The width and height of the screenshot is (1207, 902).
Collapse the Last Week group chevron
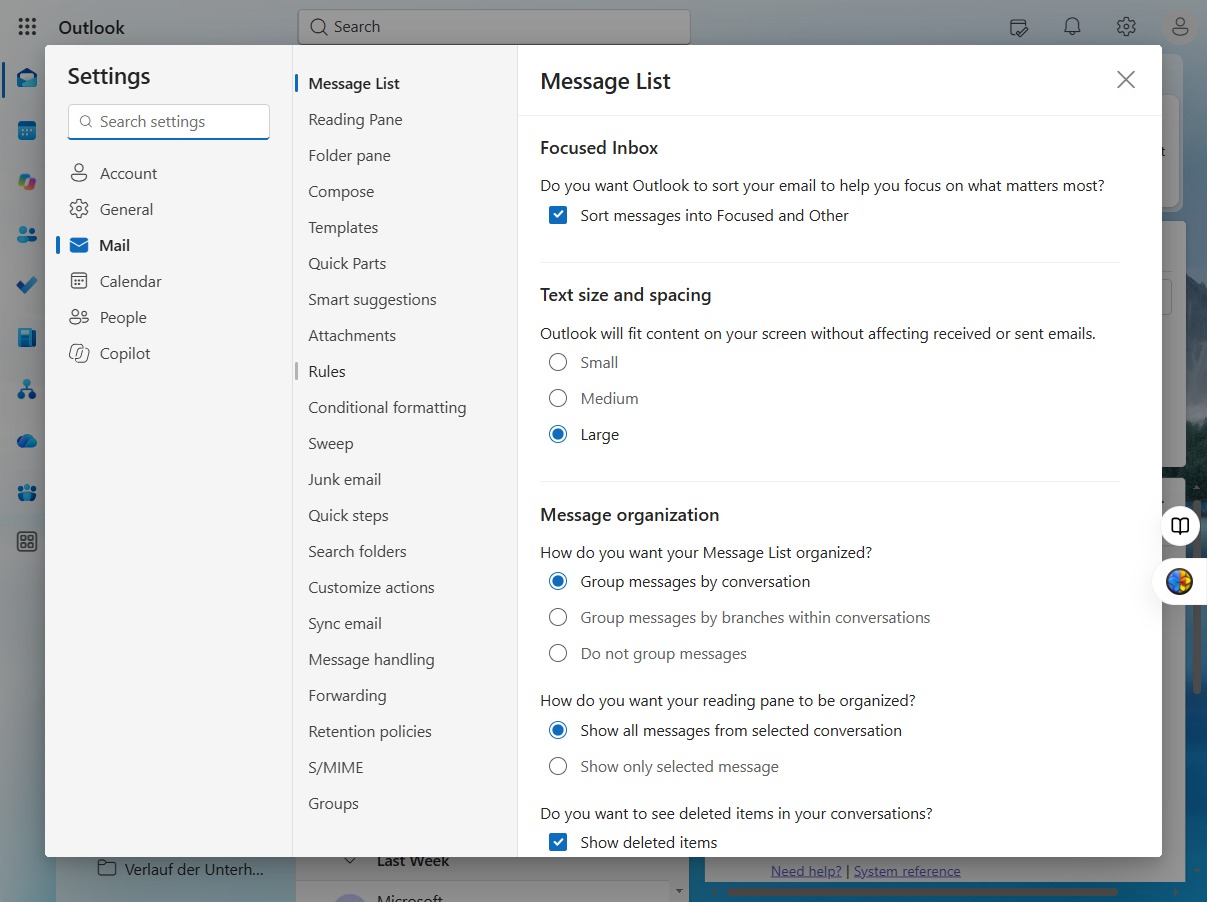click(x=350, y=861)
